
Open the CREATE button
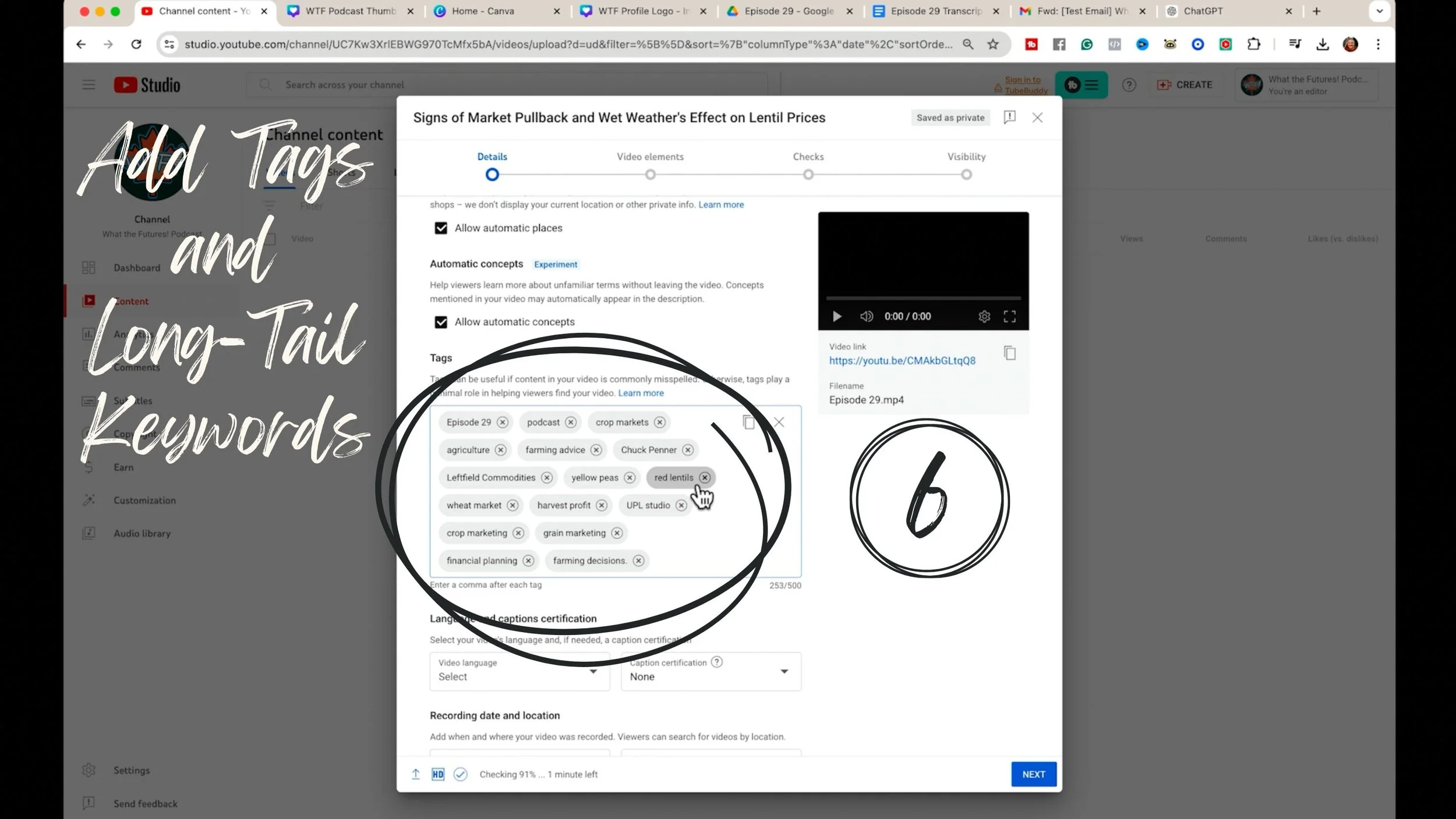(1185, 85)
